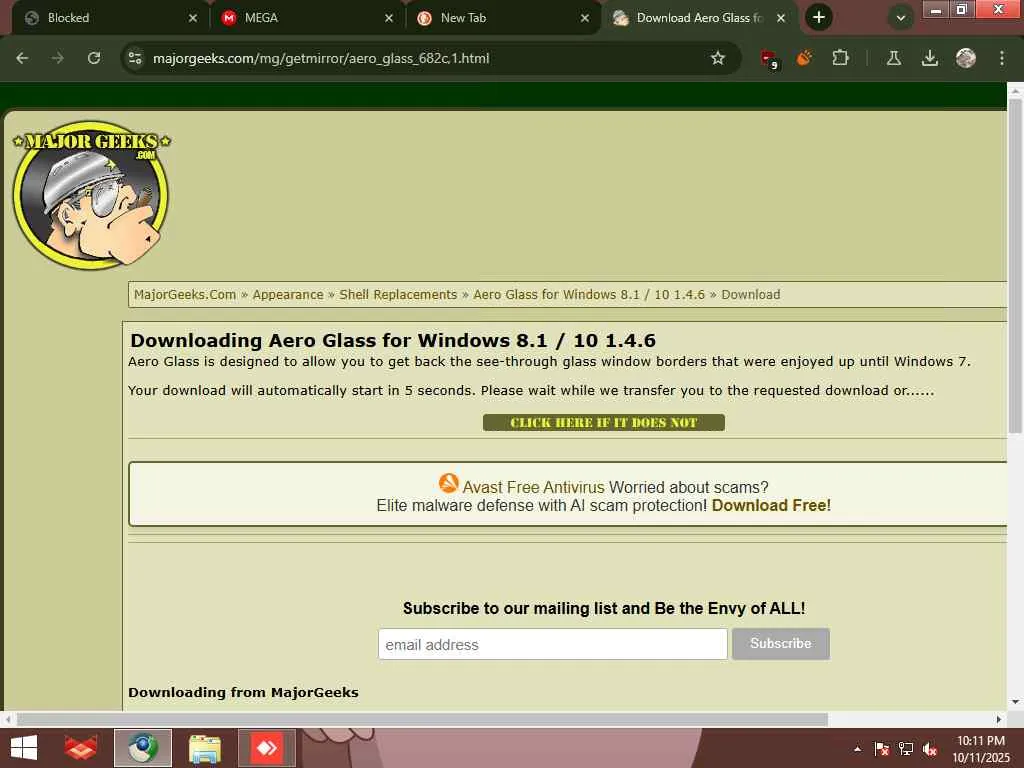The image size is (1024, 768).
Task: Click the Major Geeks logo
Action: tap(91, 195)
